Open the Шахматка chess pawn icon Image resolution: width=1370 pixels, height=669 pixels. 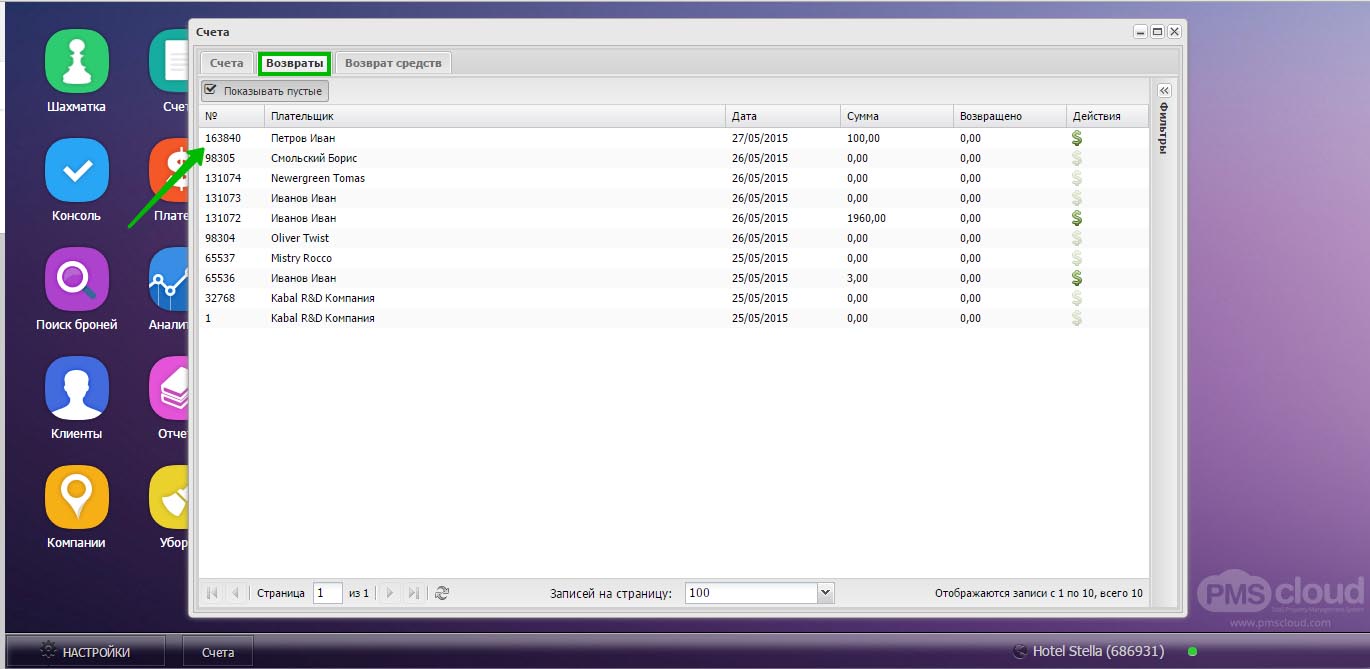click(76, 61)
